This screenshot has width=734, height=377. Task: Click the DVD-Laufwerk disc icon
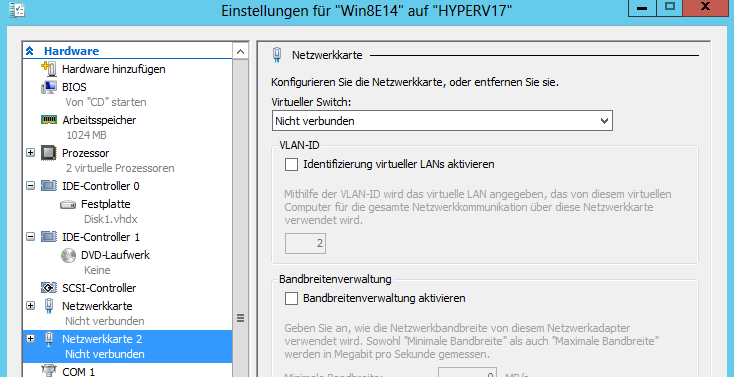(68, 255)
